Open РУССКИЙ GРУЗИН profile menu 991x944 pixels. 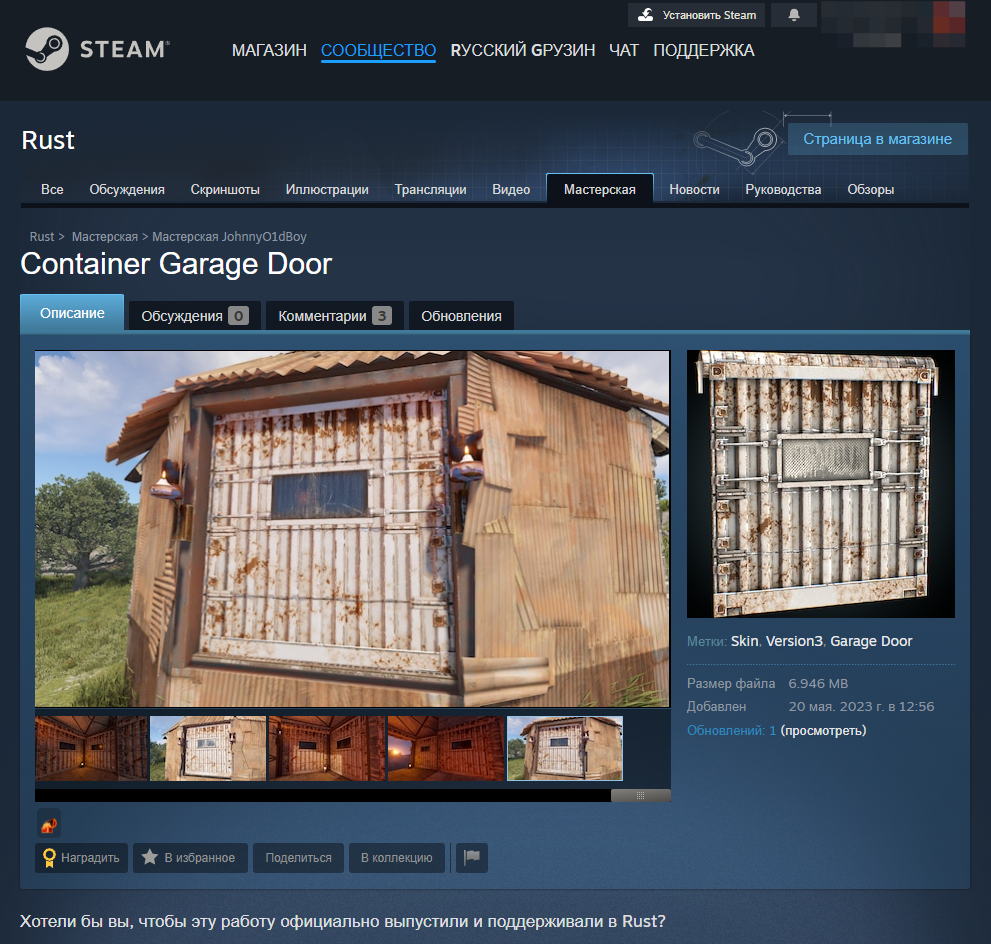(x=523, y=50)
